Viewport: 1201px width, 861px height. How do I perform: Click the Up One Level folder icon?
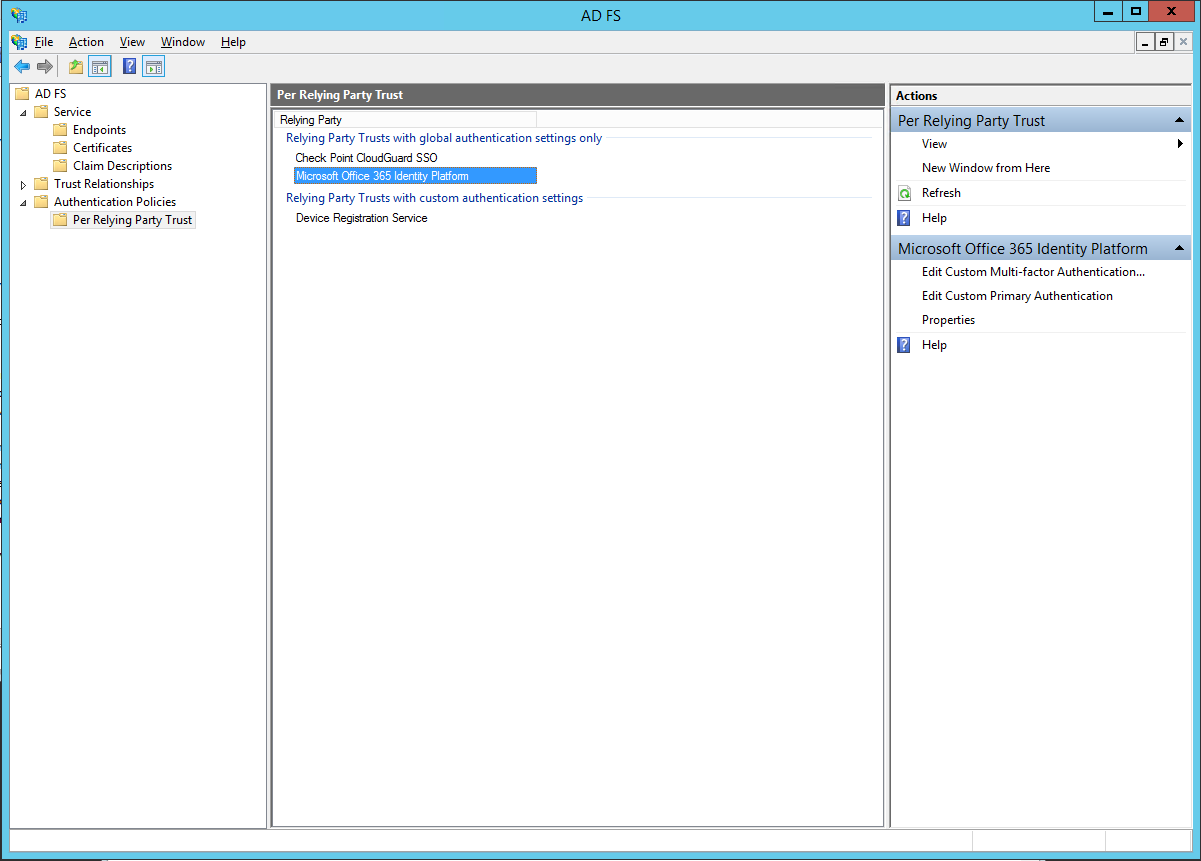76,67
